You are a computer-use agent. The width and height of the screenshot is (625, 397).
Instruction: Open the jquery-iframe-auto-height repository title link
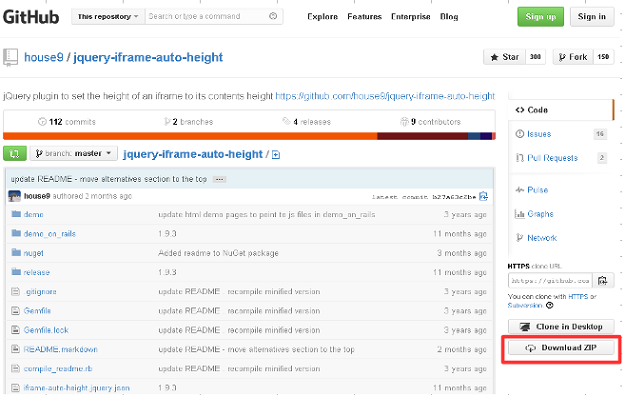click(x=148, y=57)
